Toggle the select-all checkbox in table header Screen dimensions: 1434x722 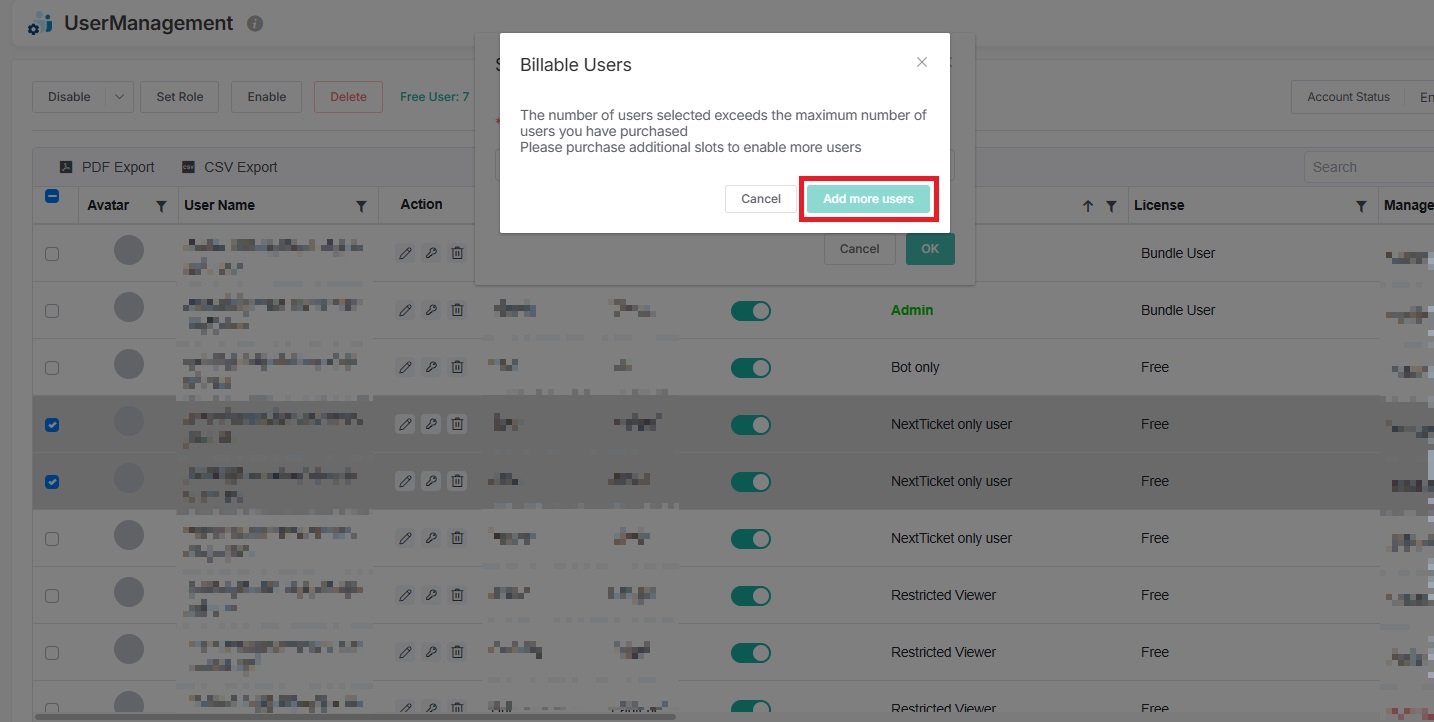click(x=52, y=197)
